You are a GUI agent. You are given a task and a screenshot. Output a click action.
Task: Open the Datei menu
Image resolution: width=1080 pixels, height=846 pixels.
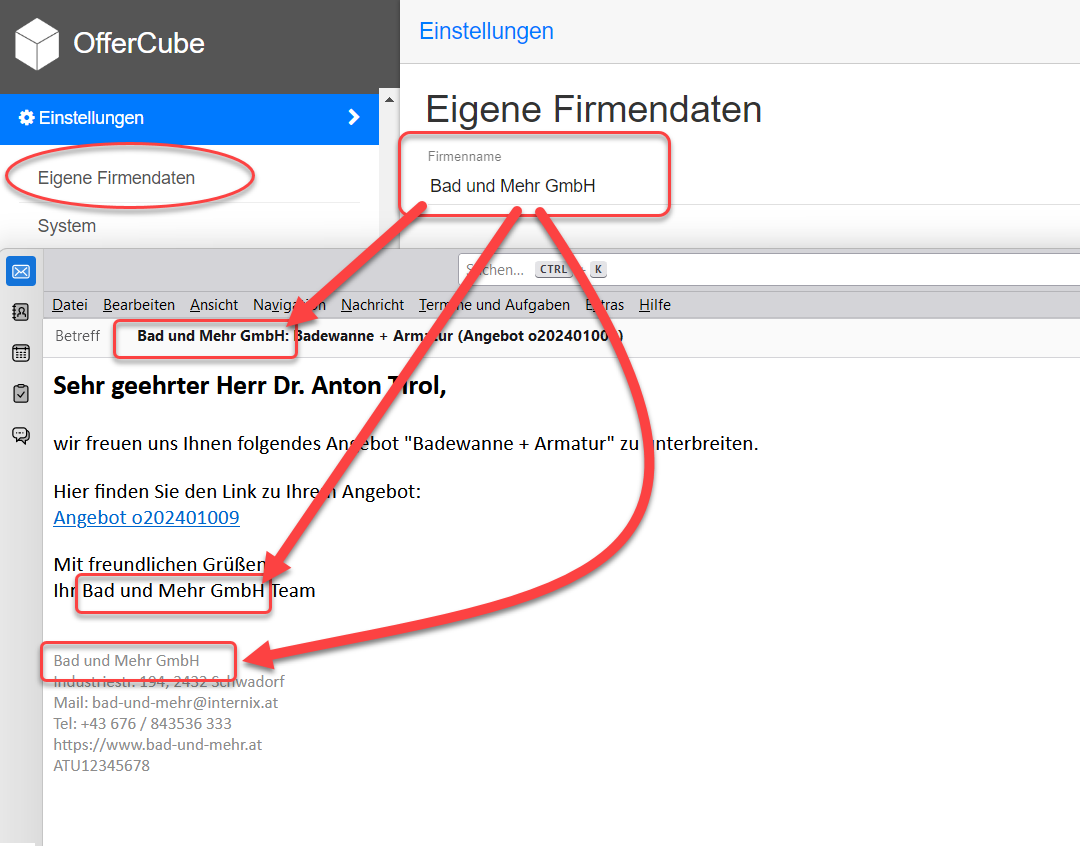coord(70,305)
